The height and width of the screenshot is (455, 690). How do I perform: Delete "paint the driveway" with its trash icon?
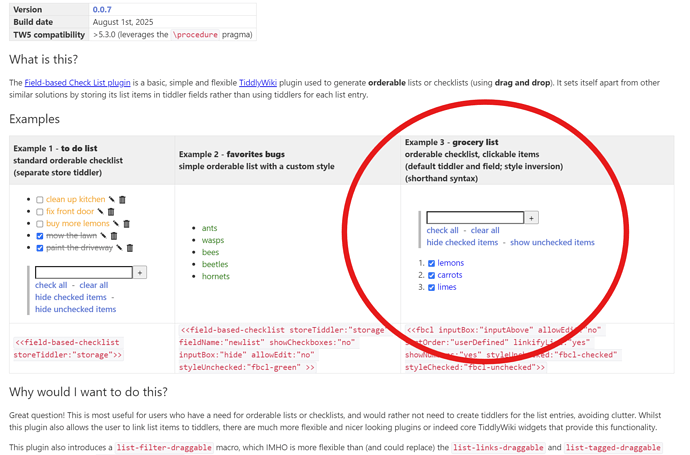pyautogui.click(x=130, y=248)
